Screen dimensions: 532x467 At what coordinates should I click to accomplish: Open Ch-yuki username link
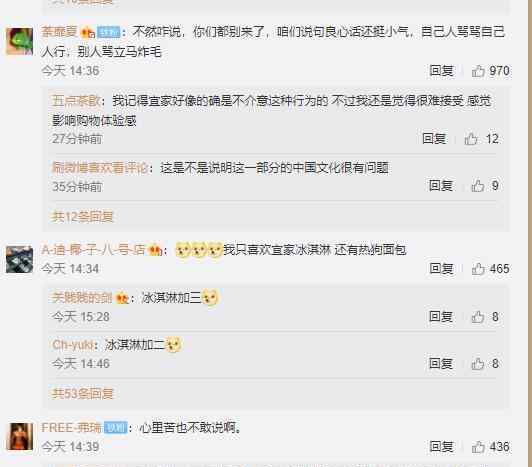[x=73, y=345]
